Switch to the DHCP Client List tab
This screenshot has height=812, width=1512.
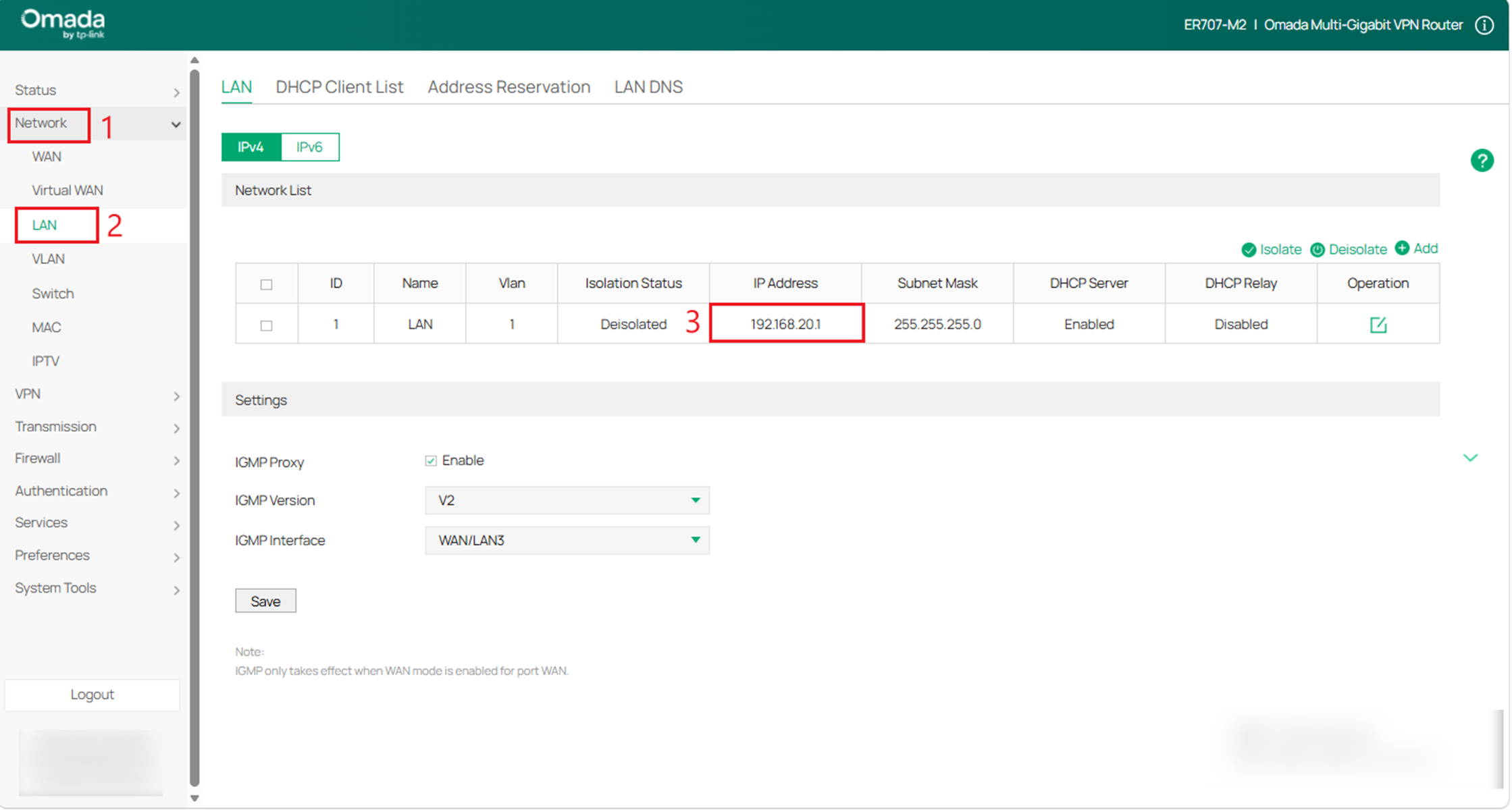click(x=339, y=86)
